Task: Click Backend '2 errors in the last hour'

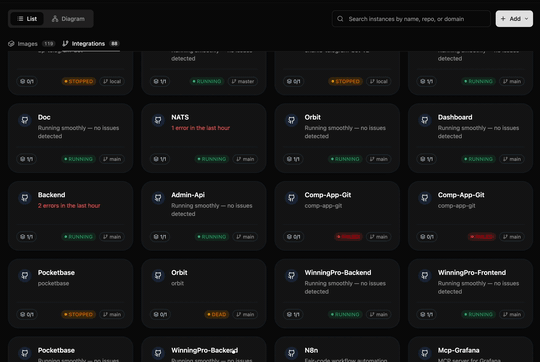Action: 69,206
